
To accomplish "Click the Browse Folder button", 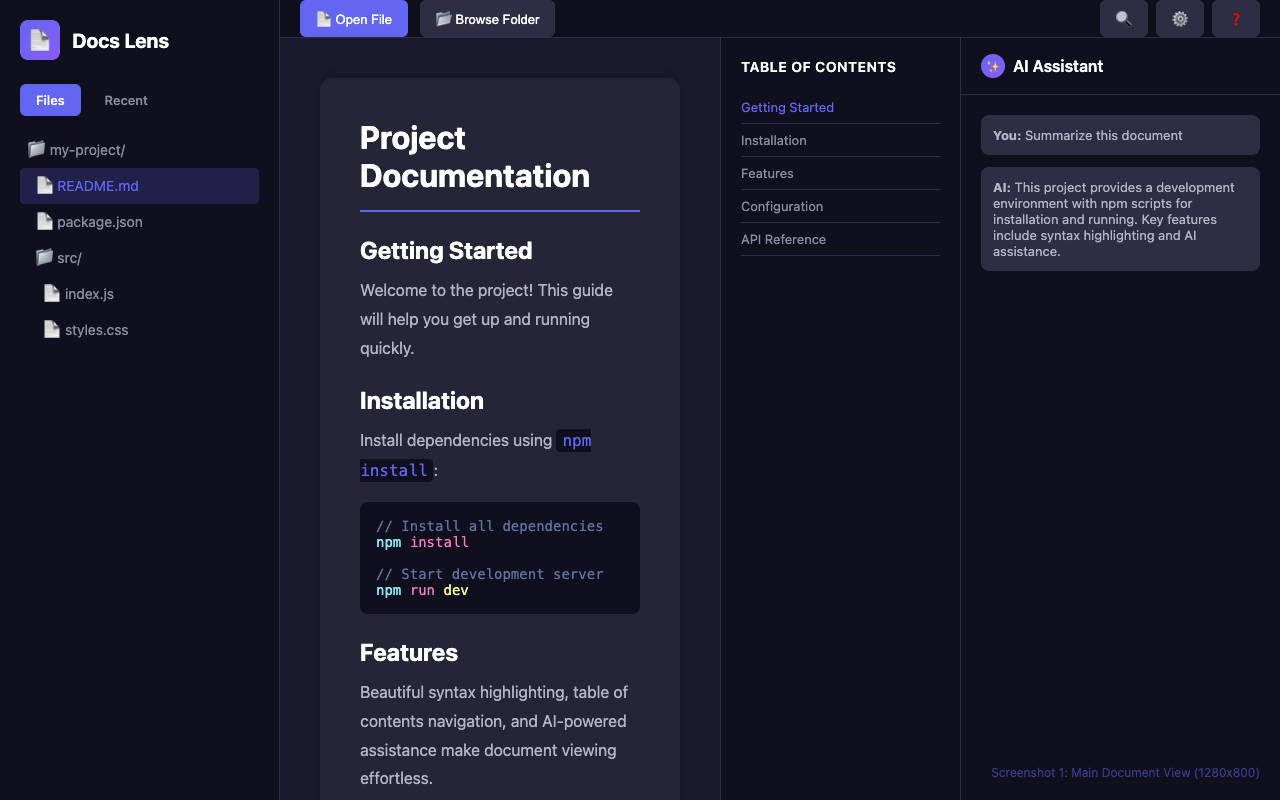I will coord(487,19).
